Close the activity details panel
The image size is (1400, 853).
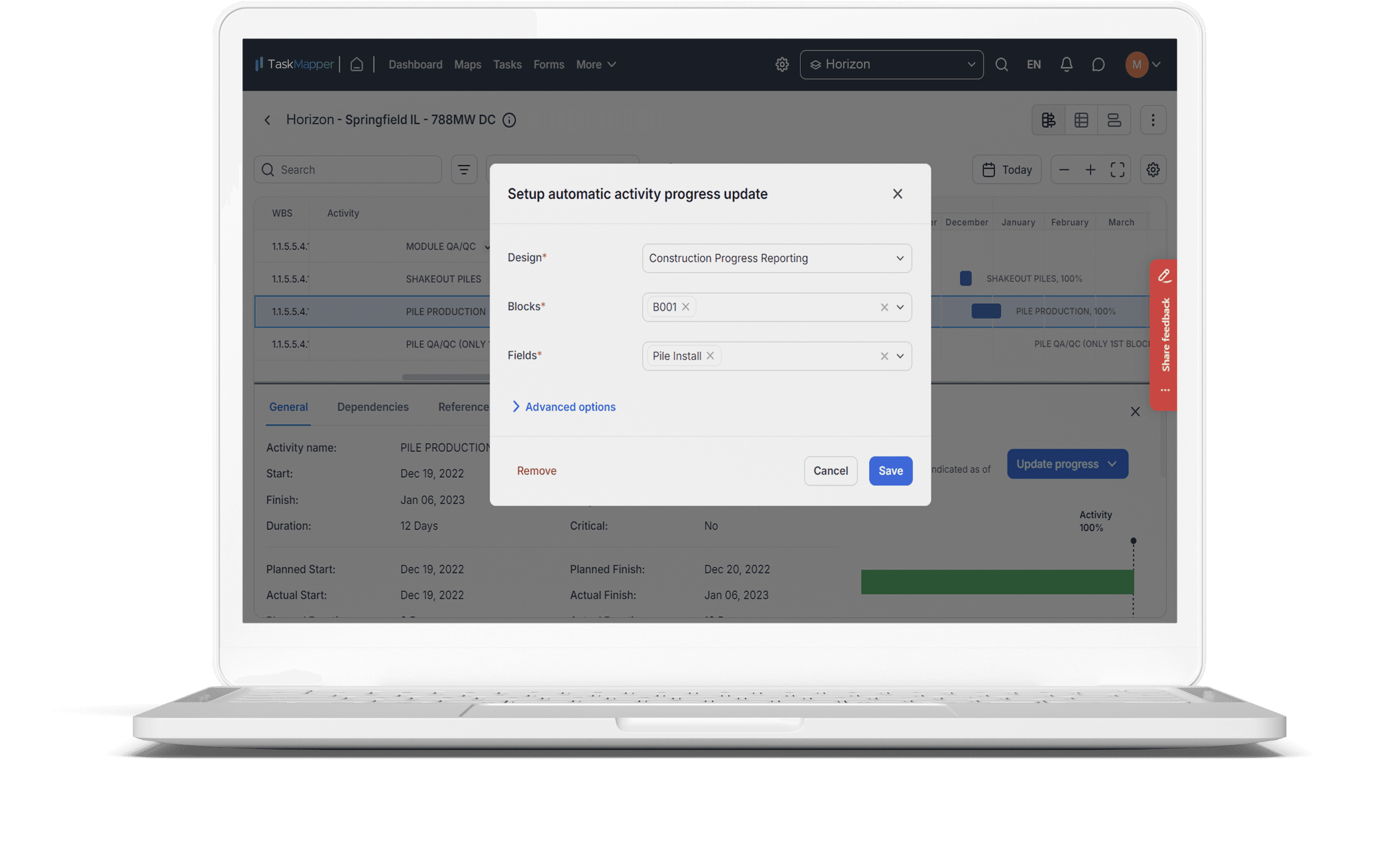(1135, 411)
